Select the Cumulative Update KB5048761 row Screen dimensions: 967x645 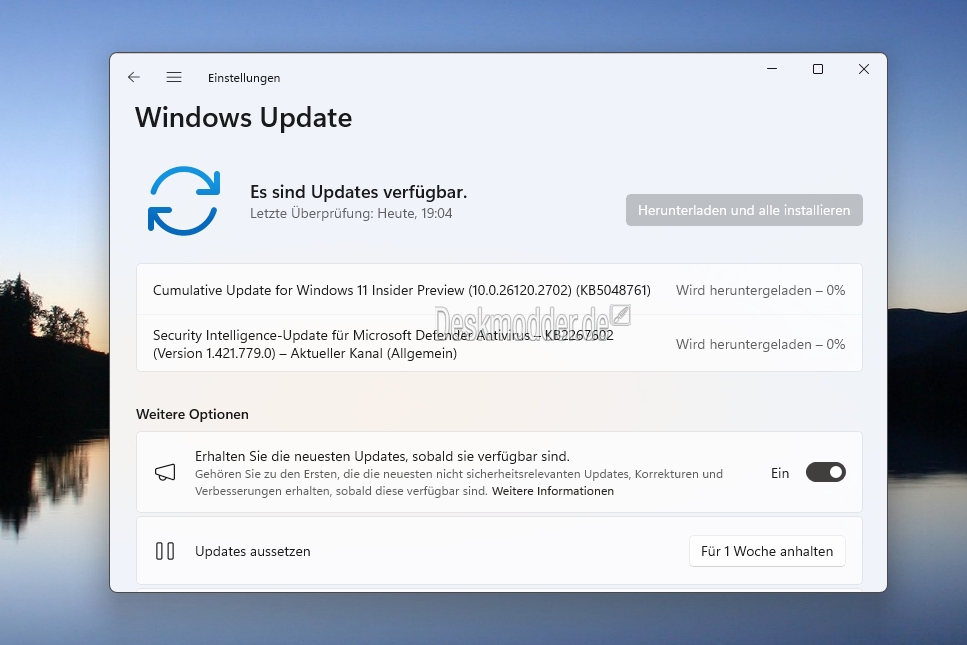pyautogui.click(x=499, y=290)
